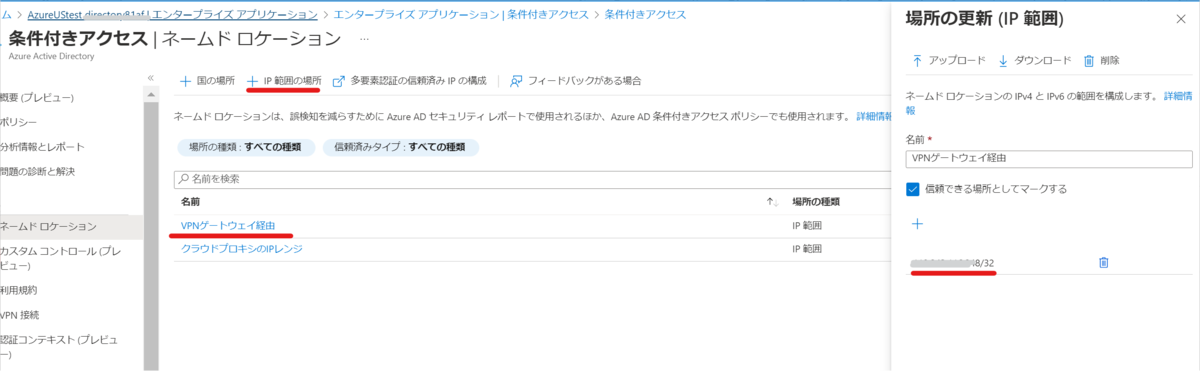Open the クラウドプロキシのIPレンジ location
This screenshot has height=371, width=1200.
tap(241, 248)
